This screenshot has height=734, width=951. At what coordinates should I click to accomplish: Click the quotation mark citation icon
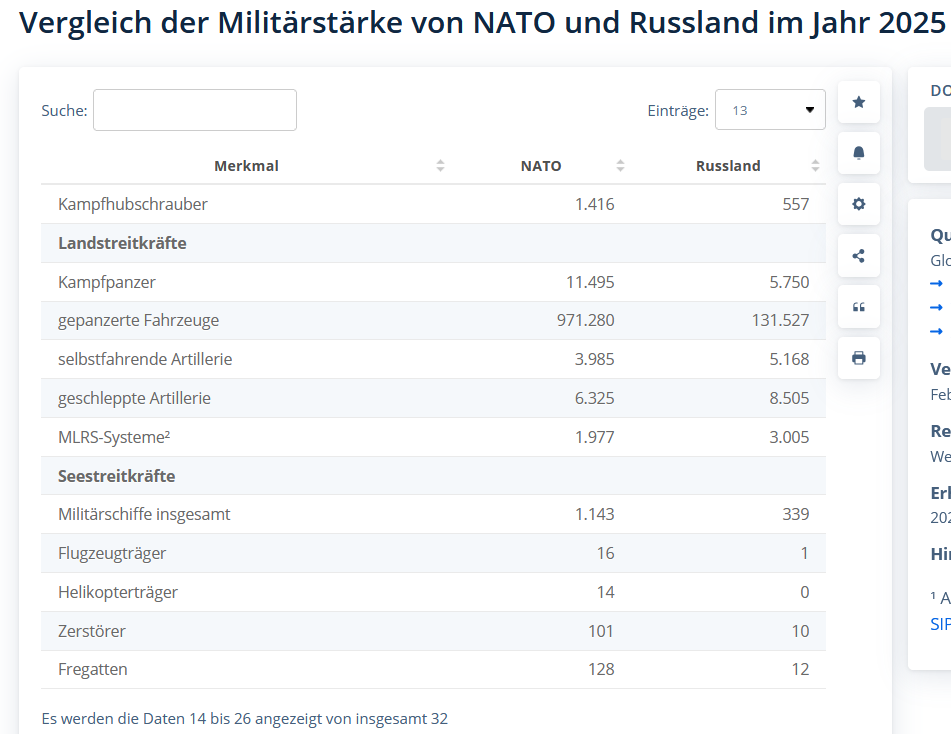point(858,306)
